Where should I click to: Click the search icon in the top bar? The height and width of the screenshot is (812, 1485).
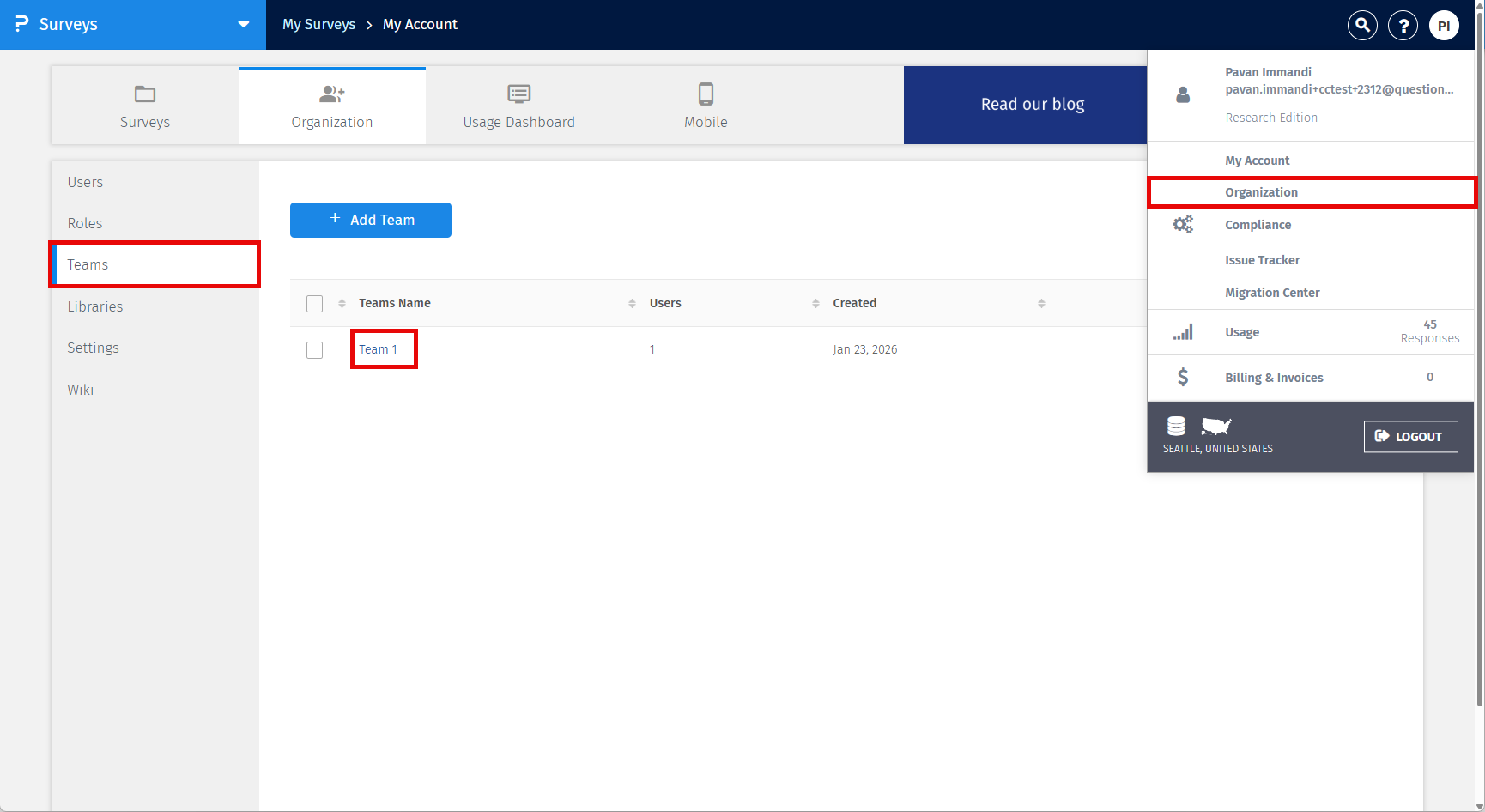tap(1362, 25)
